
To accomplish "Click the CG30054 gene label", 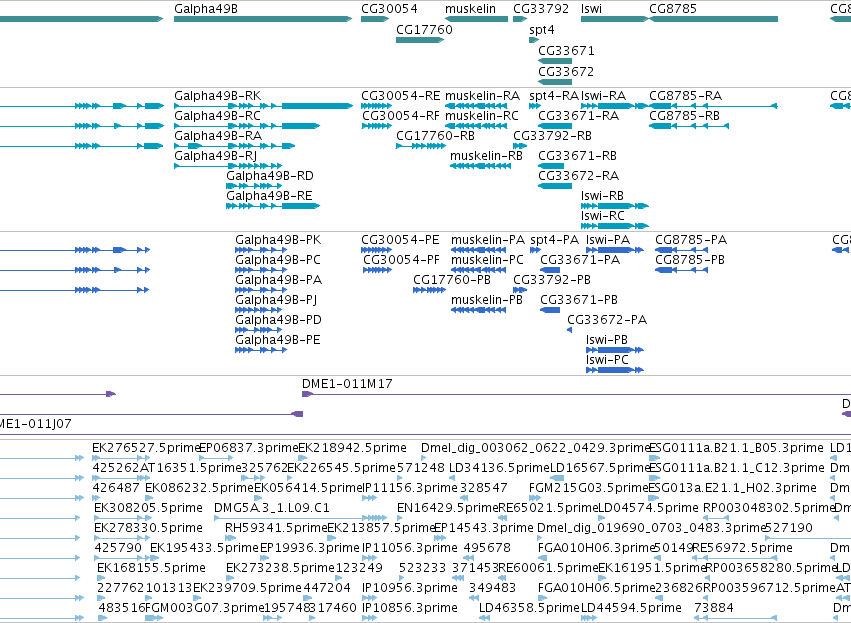I will [x=389, y=9].
